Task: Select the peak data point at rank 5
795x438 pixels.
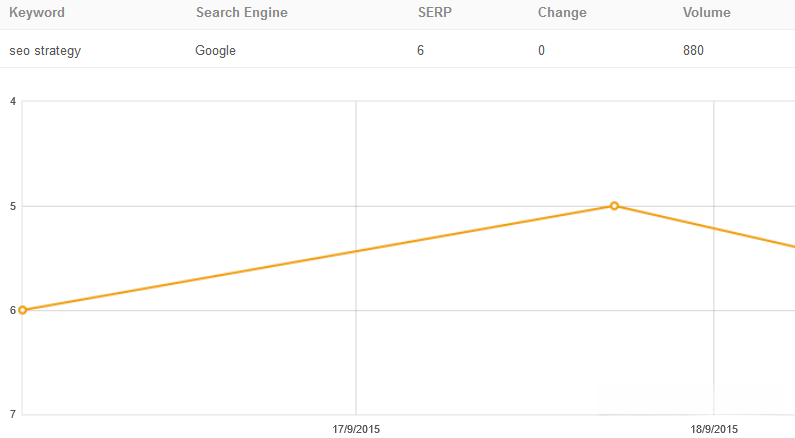Action: coord(614,206)
